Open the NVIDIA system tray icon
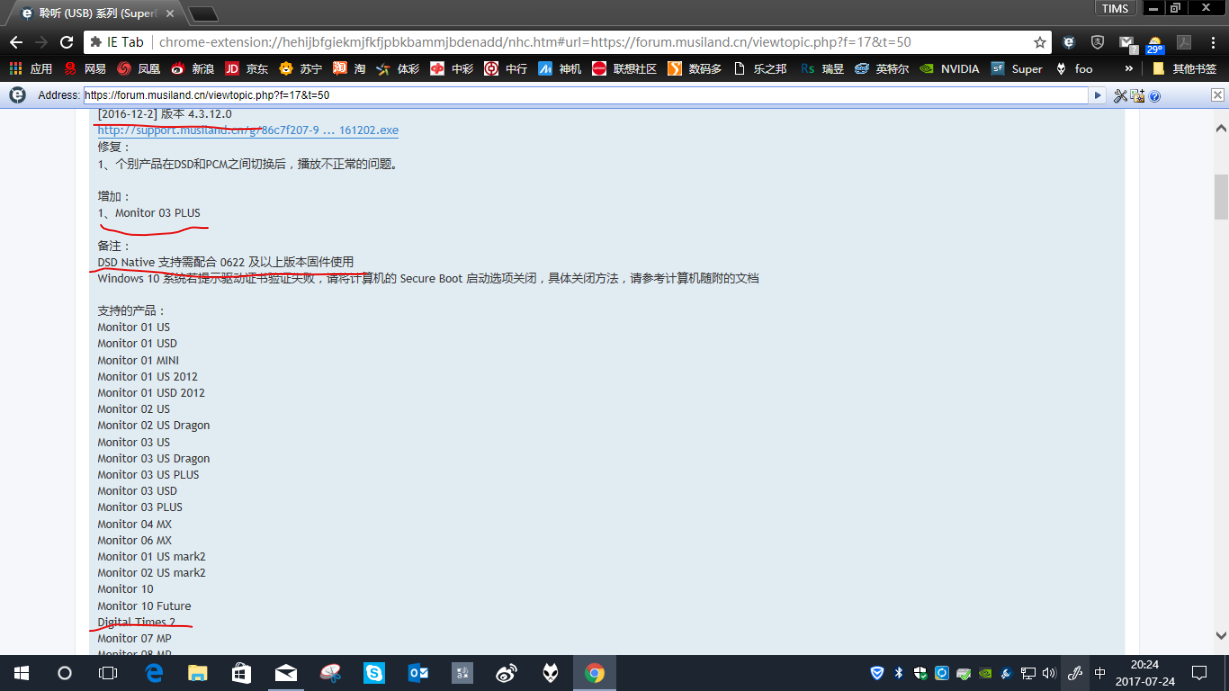1229x691 pixels. coord(984,673)
